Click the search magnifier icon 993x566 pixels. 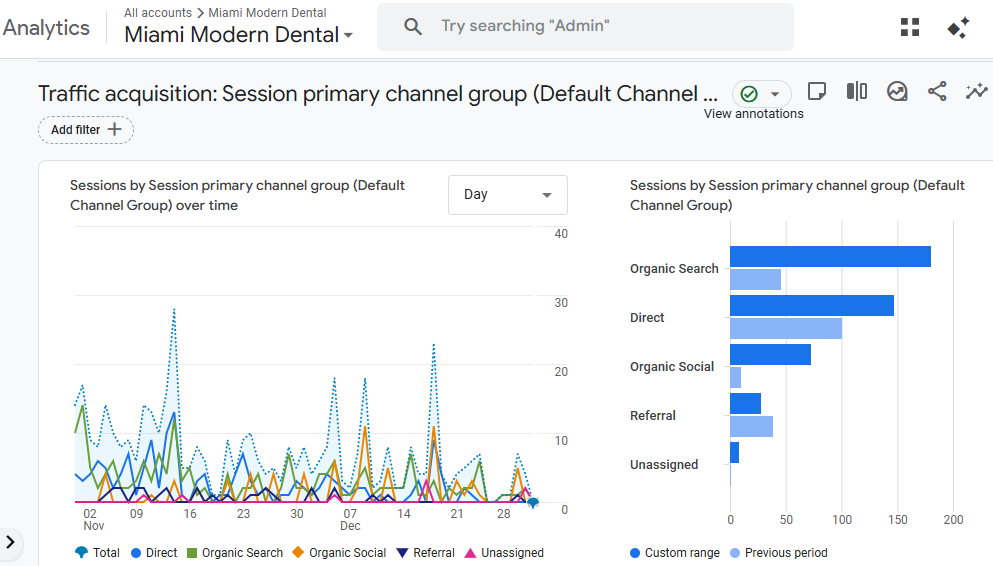413,27
